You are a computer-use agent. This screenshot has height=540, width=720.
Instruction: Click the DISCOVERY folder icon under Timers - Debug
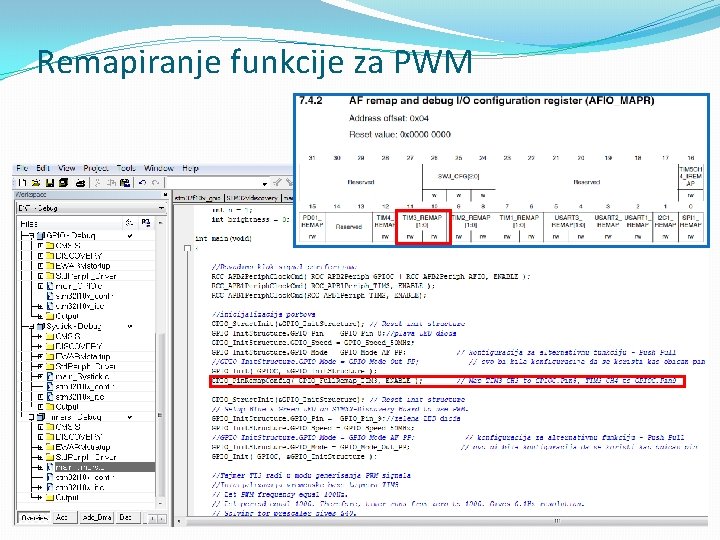click(x=50, y=437)
